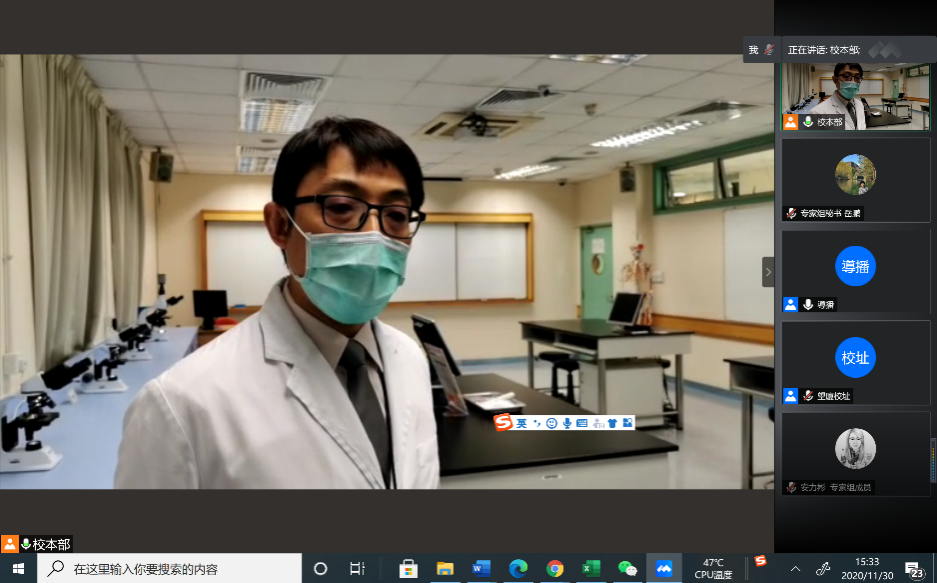
Task: Toggle Sogou 英 language mode
Action: (522, 423)
